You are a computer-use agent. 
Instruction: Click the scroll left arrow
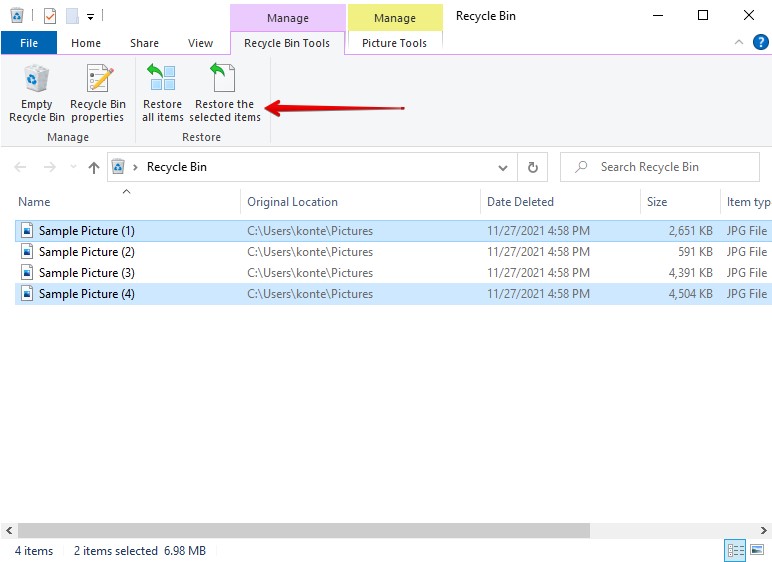coord(9,530)
